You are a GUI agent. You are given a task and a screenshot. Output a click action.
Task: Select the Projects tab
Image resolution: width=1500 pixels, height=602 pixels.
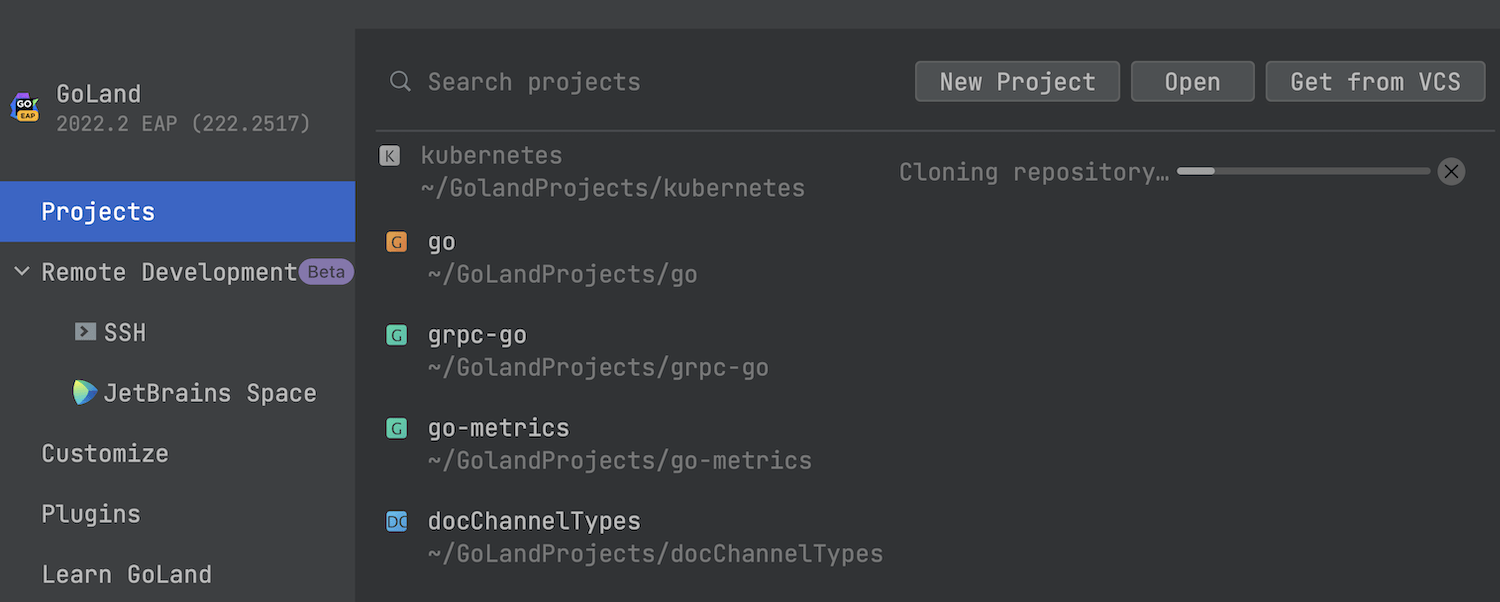pos(98,212)
